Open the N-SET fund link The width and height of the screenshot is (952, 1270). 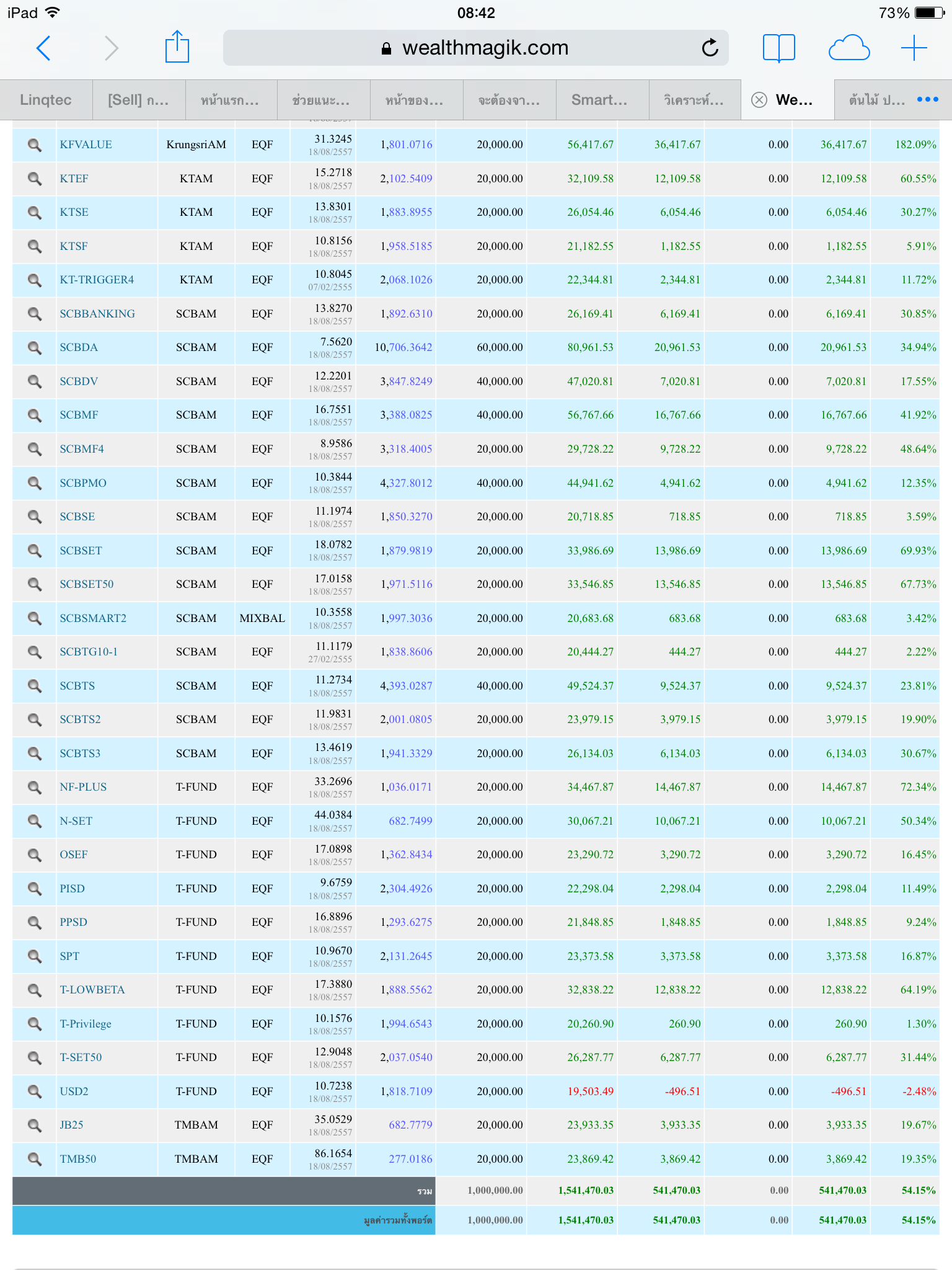[76, 821]
